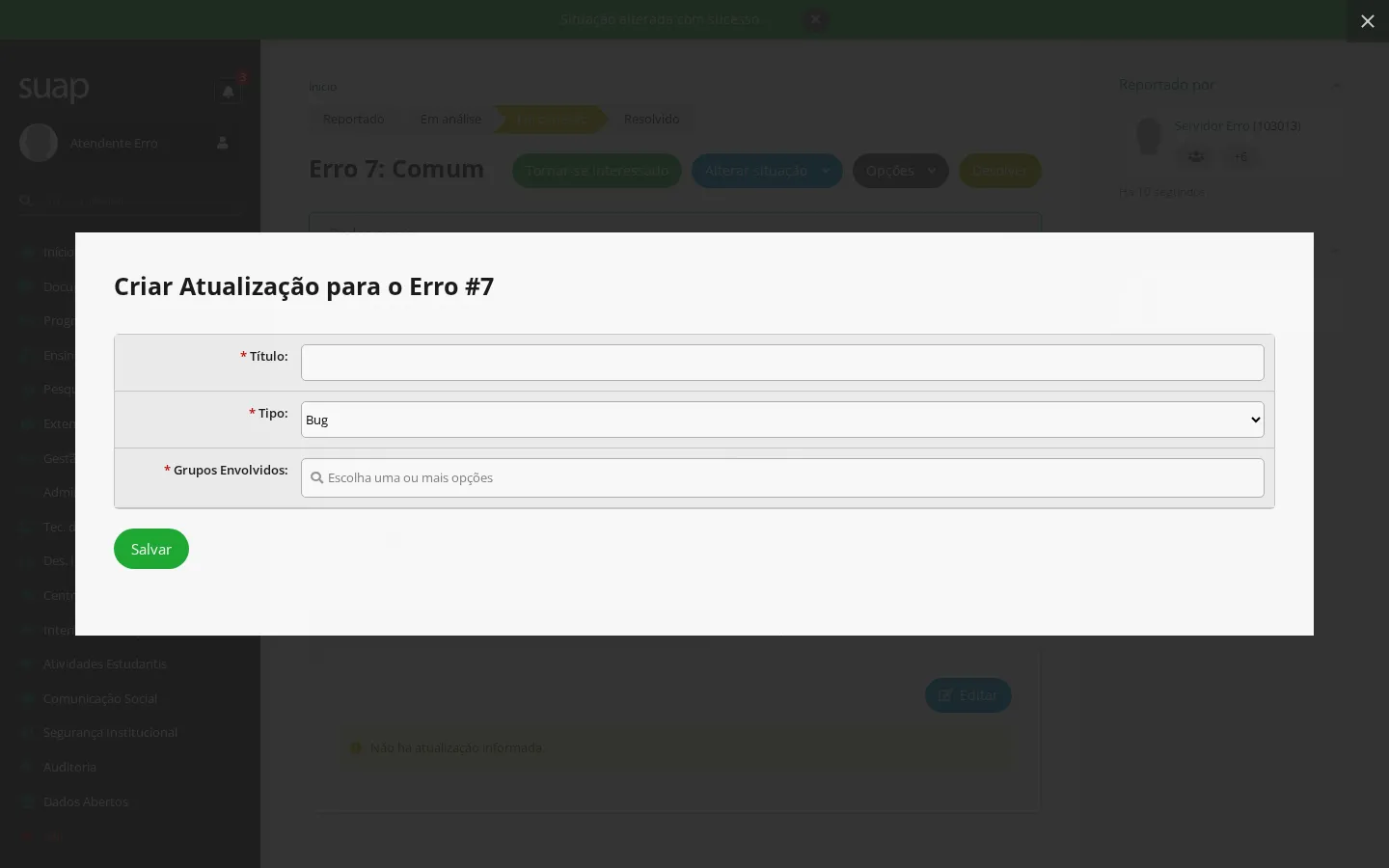Viewport: 1389px width, 868px height.
Task: Open Atividades Estudantis in the sidebar
Action: 105,664
